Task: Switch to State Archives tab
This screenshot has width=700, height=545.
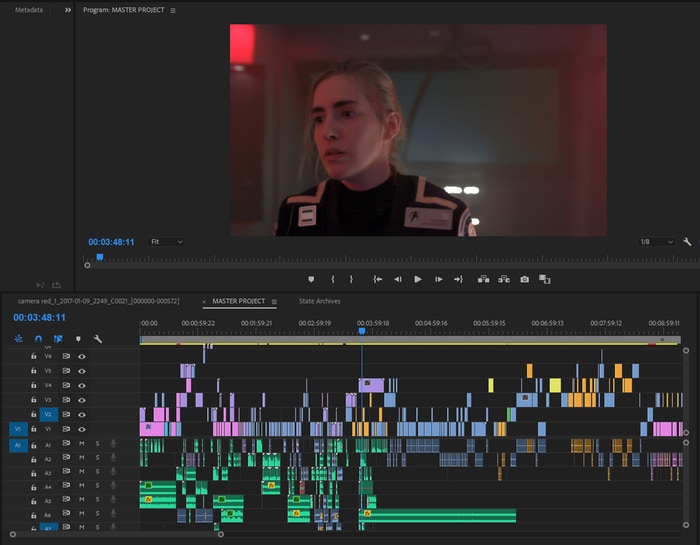Action: [x=320, y=301]
